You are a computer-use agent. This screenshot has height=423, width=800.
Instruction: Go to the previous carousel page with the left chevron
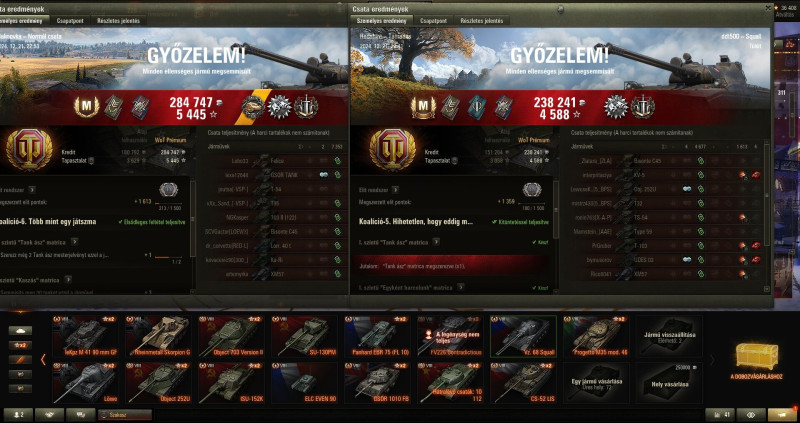43,360
